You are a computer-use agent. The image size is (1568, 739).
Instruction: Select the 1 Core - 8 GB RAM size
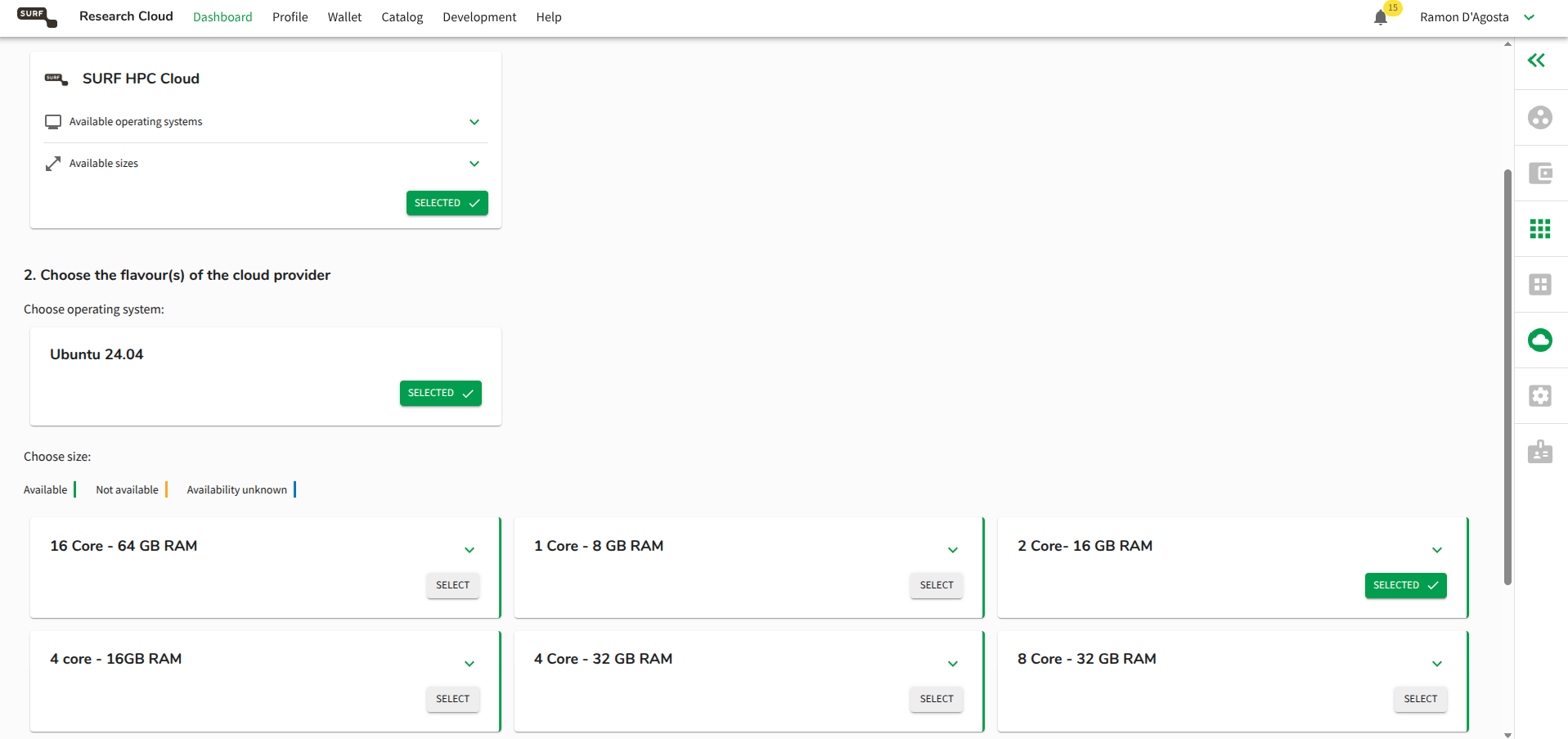(x=937, y=585)
